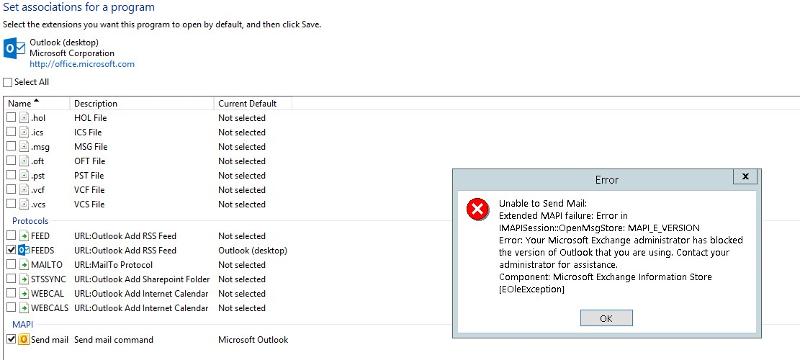Click the .pst file type icon
The height and width of the screenshot is (360, 800).
click(x=24, y=175)
